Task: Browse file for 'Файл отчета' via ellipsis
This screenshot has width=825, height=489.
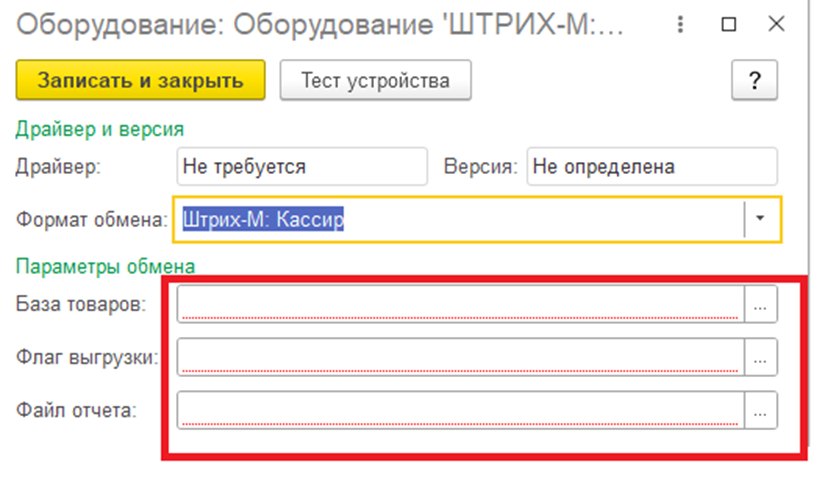Action: pos(760,410)
